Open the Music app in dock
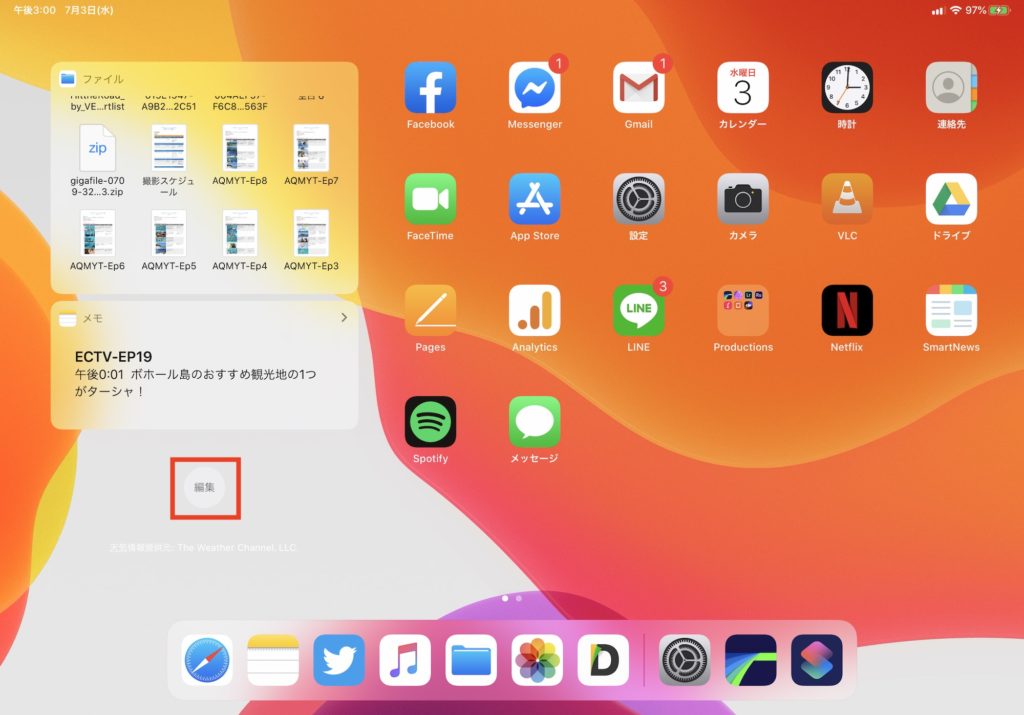 pyautogui.click(x=405, y=660)
